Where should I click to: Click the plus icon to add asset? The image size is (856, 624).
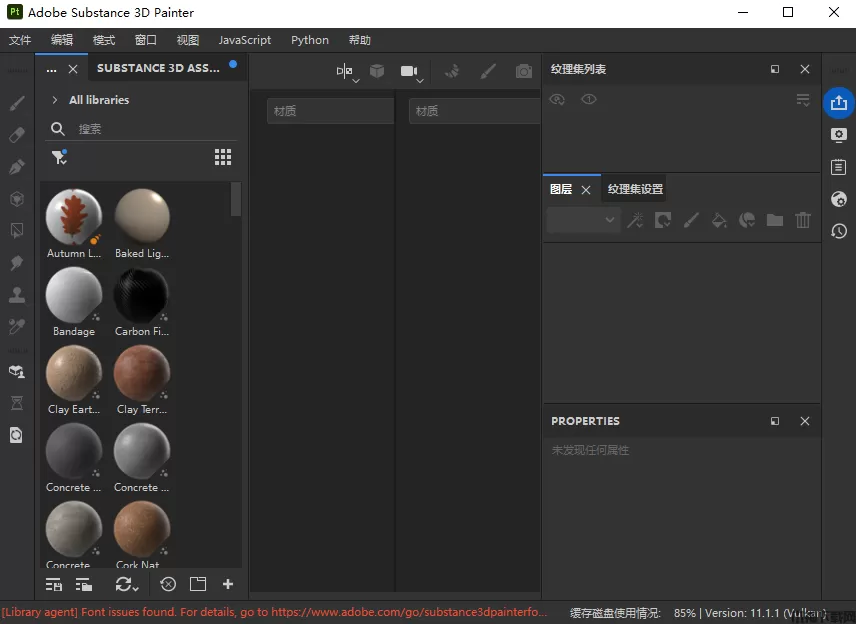pos(228,584)
